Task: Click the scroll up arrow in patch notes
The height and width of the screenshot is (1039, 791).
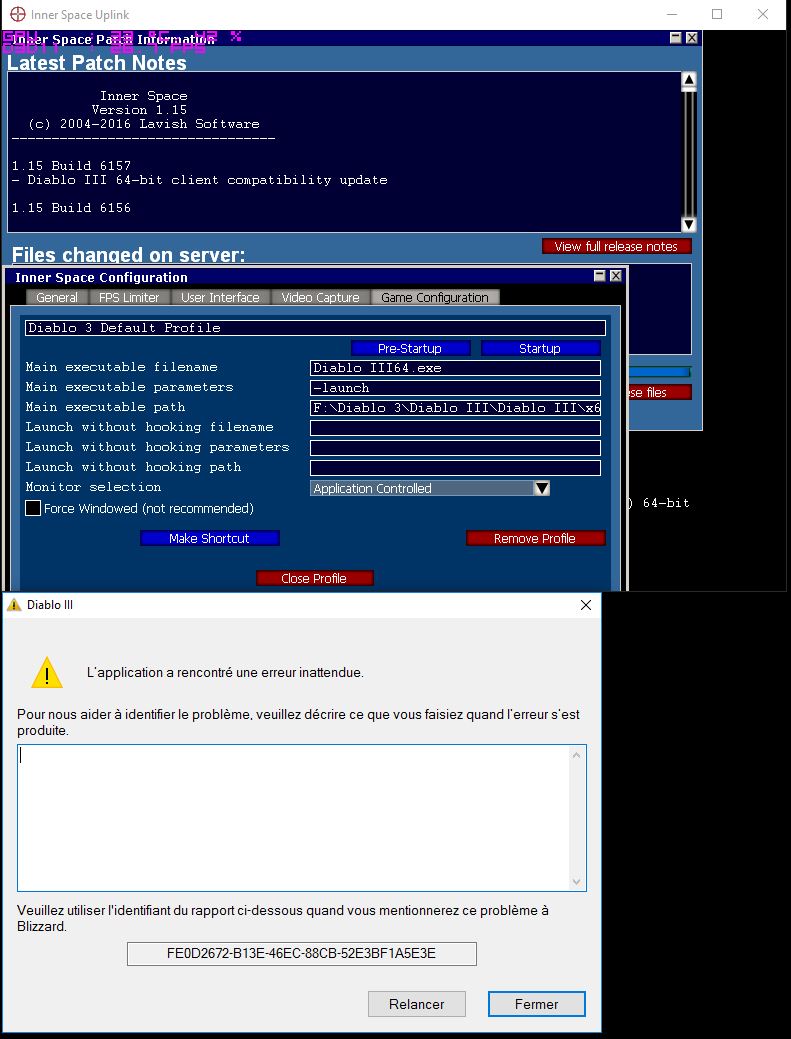Action: click(x=689, y=80)
